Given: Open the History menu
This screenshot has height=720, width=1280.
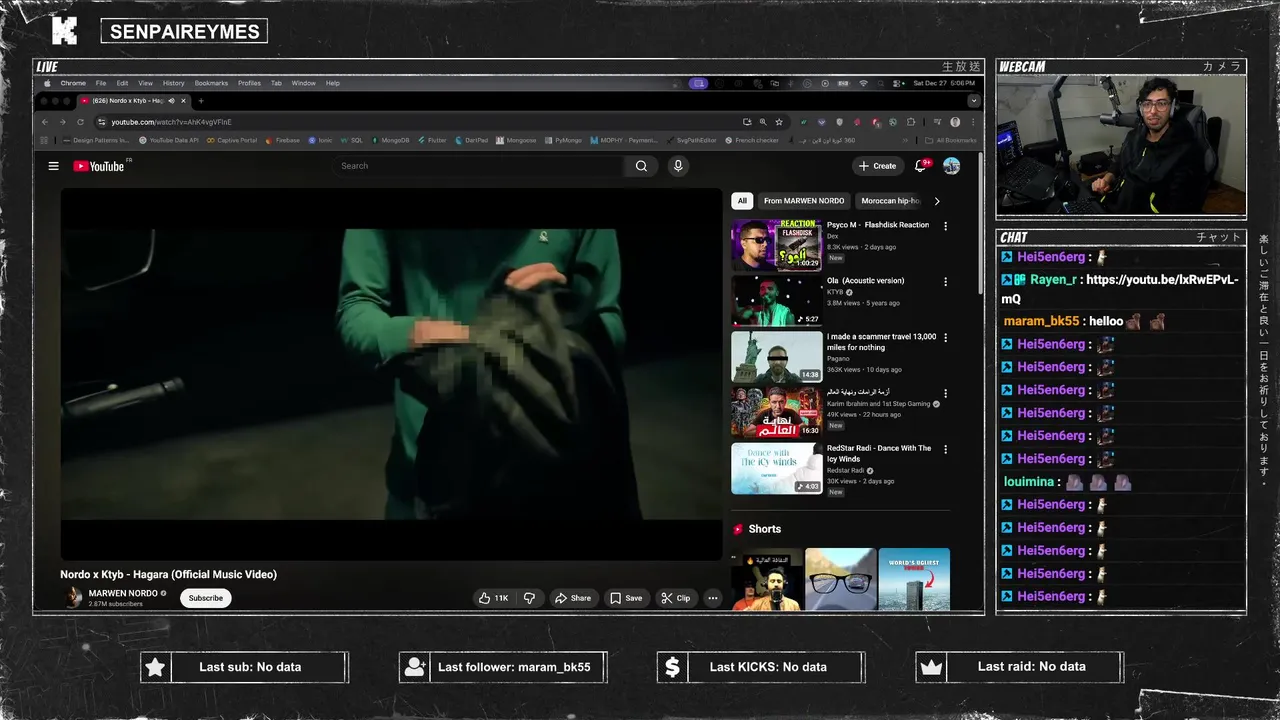Looking at the screenshot, I should tap(174, 83).
